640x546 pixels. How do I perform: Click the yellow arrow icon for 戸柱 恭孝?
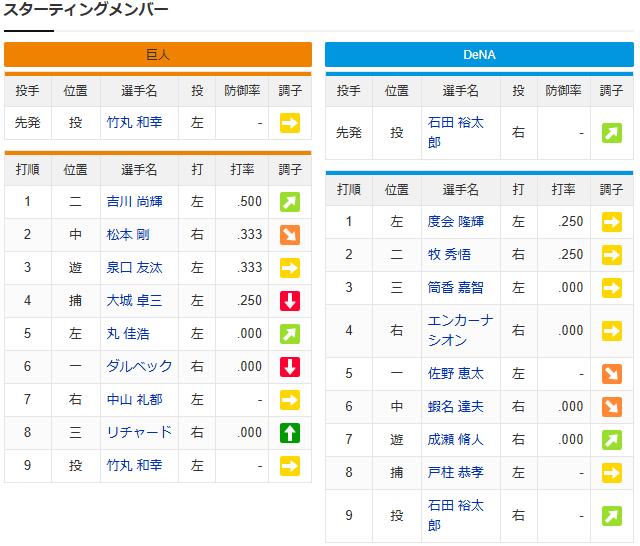click(612, 473)
